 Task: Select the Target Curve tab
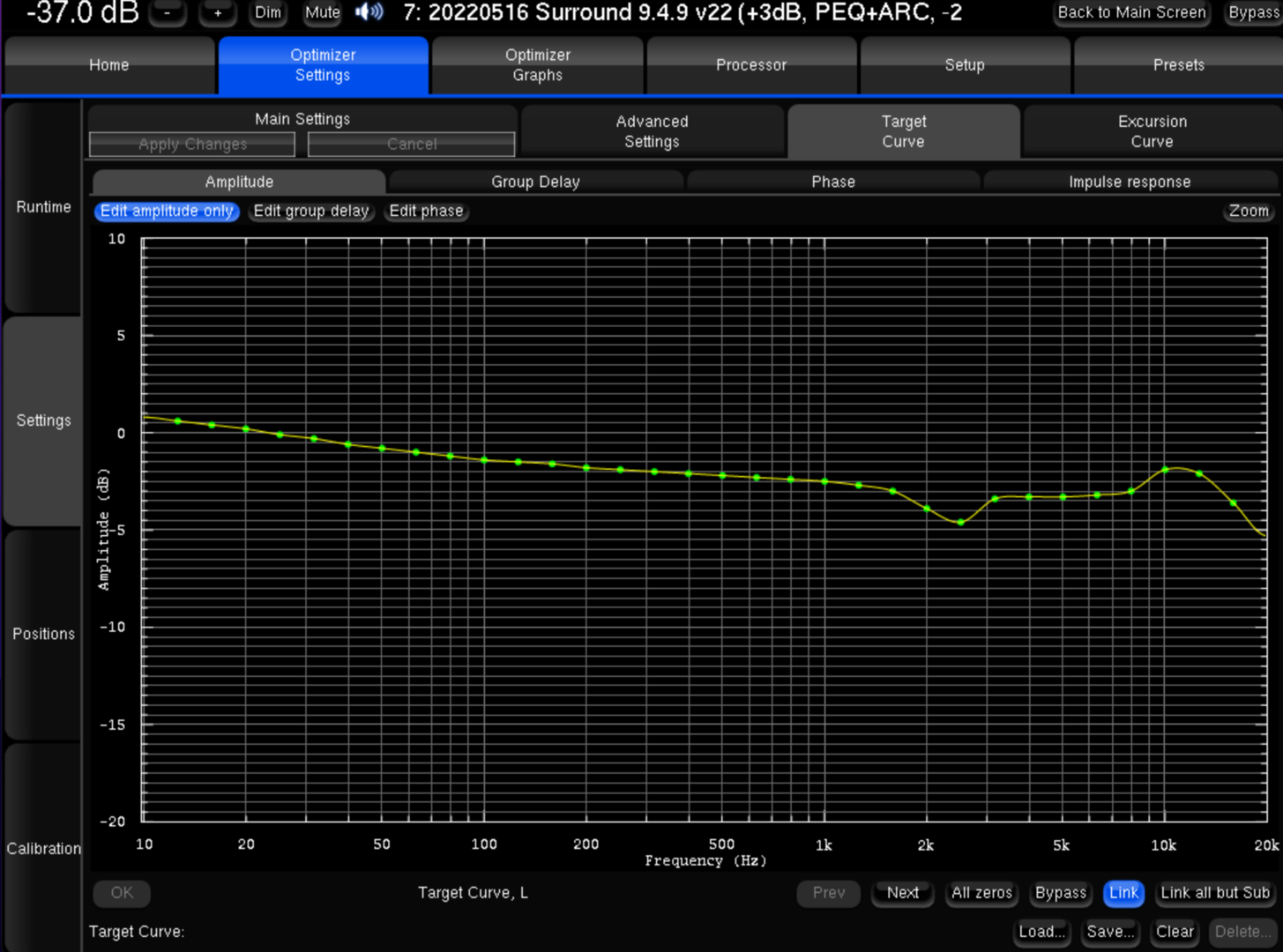pyautogui.click(x=904, y=131)
